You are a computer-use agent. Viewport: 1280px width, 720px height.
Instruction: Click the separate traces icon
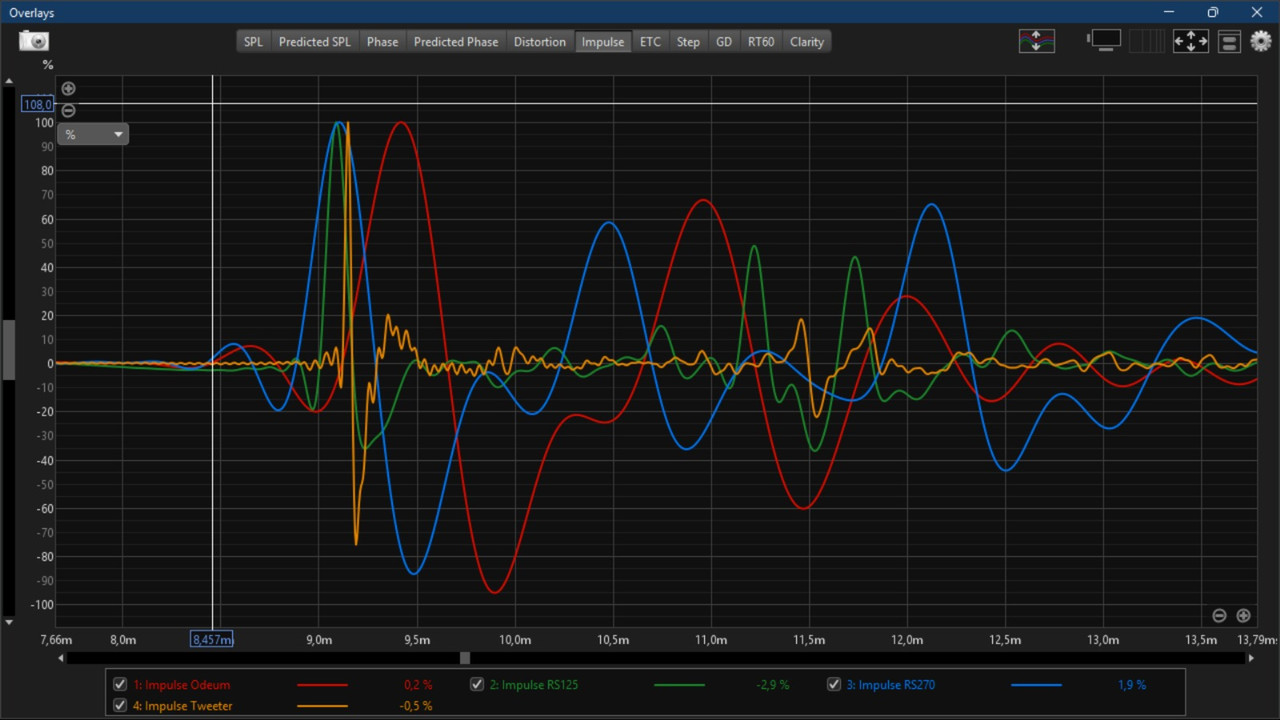pos(1036,41)
